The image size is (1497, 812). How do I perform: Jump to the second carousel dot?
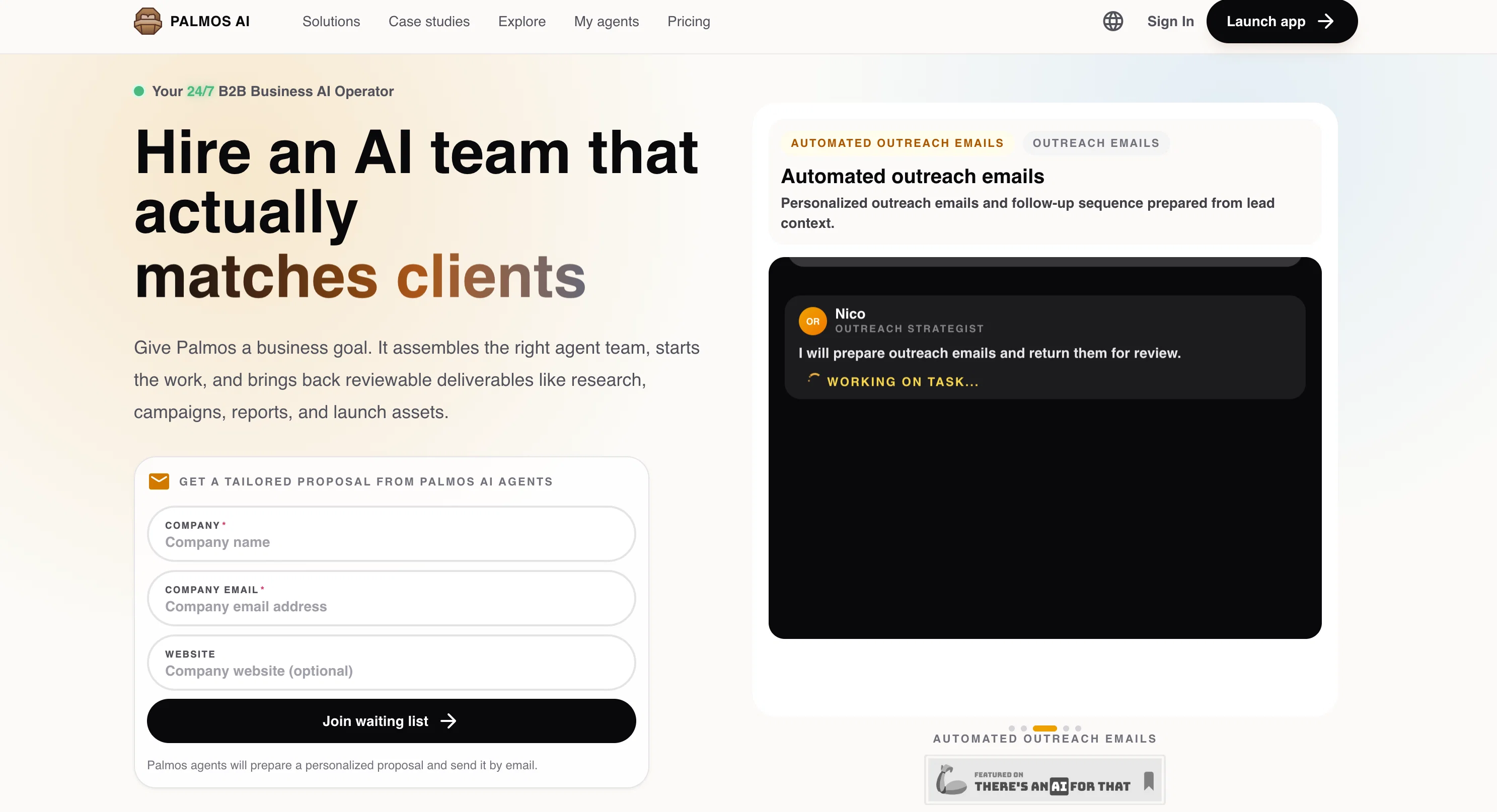click(1024, 728)
